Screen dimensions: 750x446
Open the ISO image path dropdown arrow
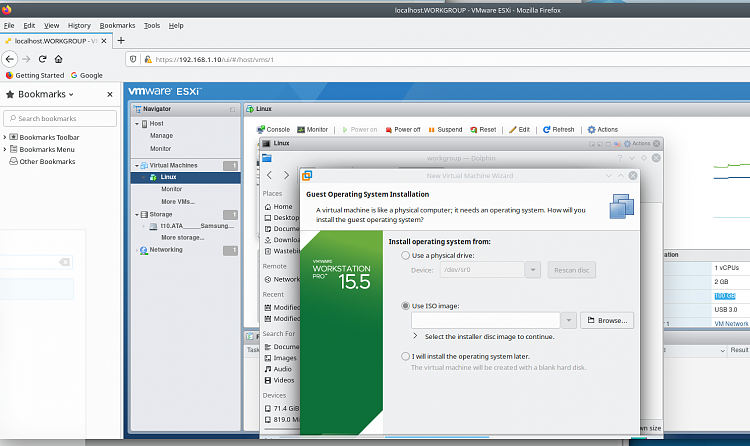[x=569, y=321]
